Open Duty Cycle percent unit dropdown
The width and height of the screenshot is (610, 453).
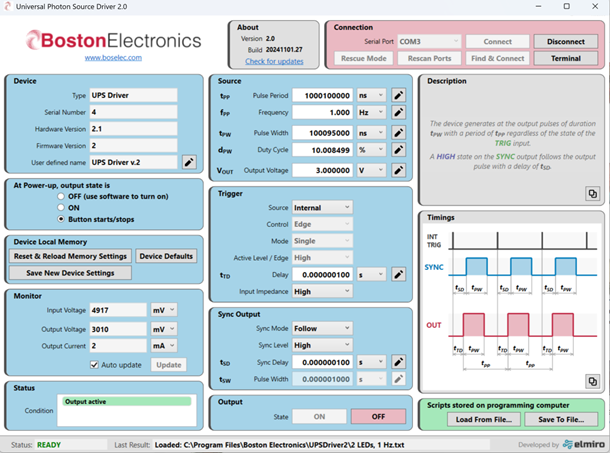tap(372, 150)
